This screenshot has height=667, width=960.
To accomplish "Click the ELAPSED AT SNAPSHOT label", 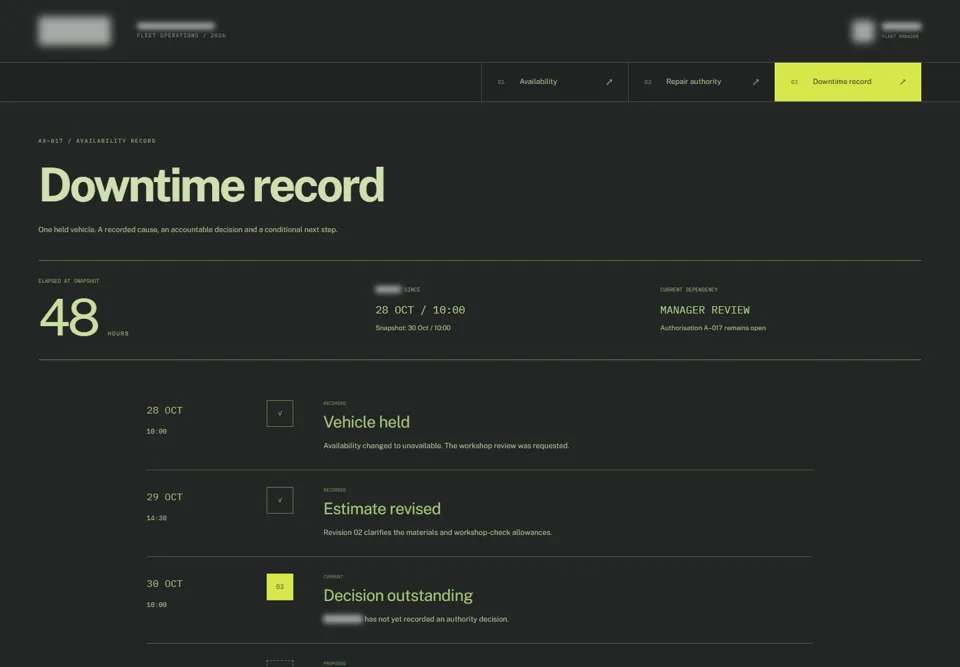I will coord(69,281).
